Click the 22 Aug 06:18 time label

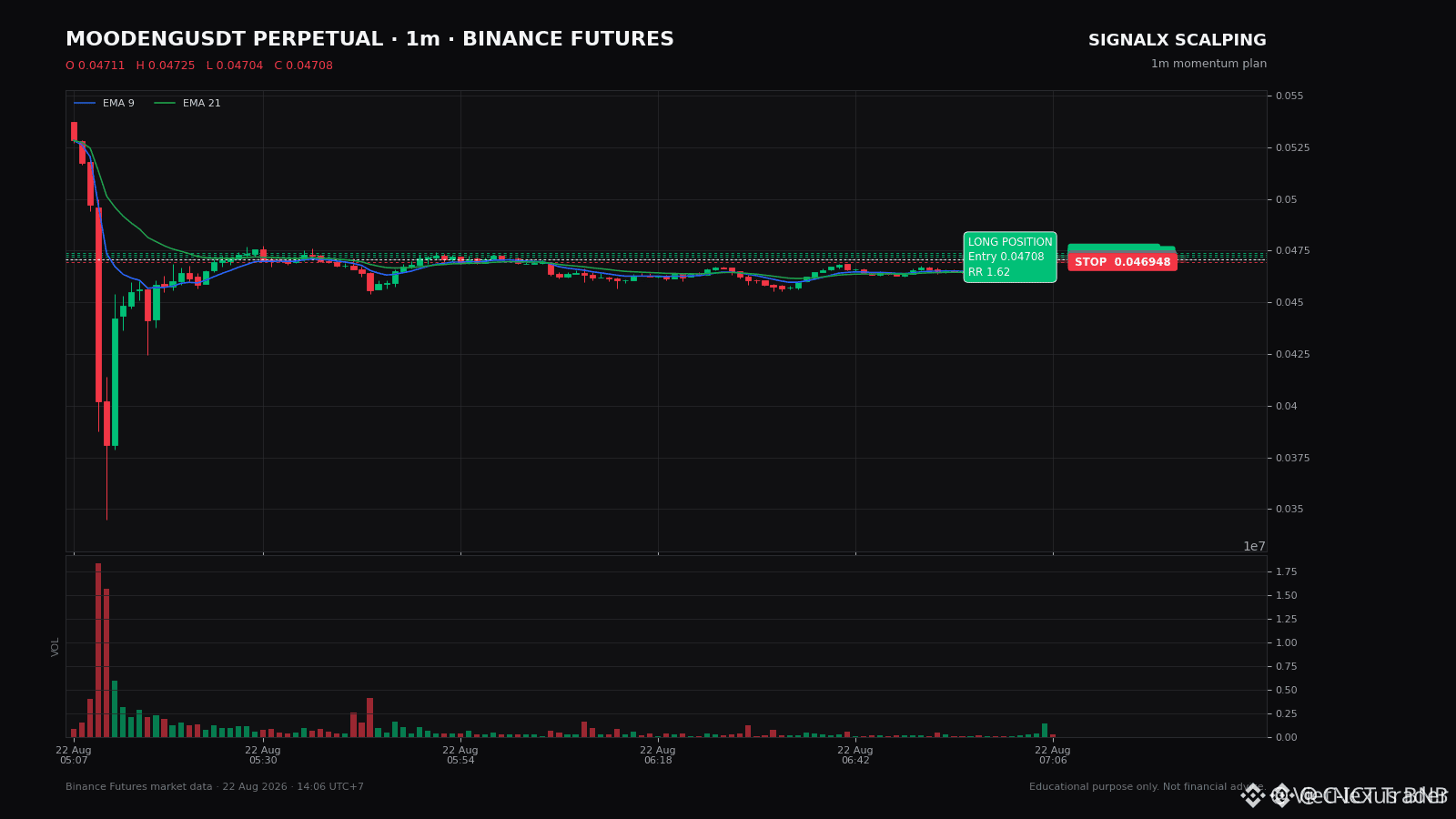[x=658, y=755]
